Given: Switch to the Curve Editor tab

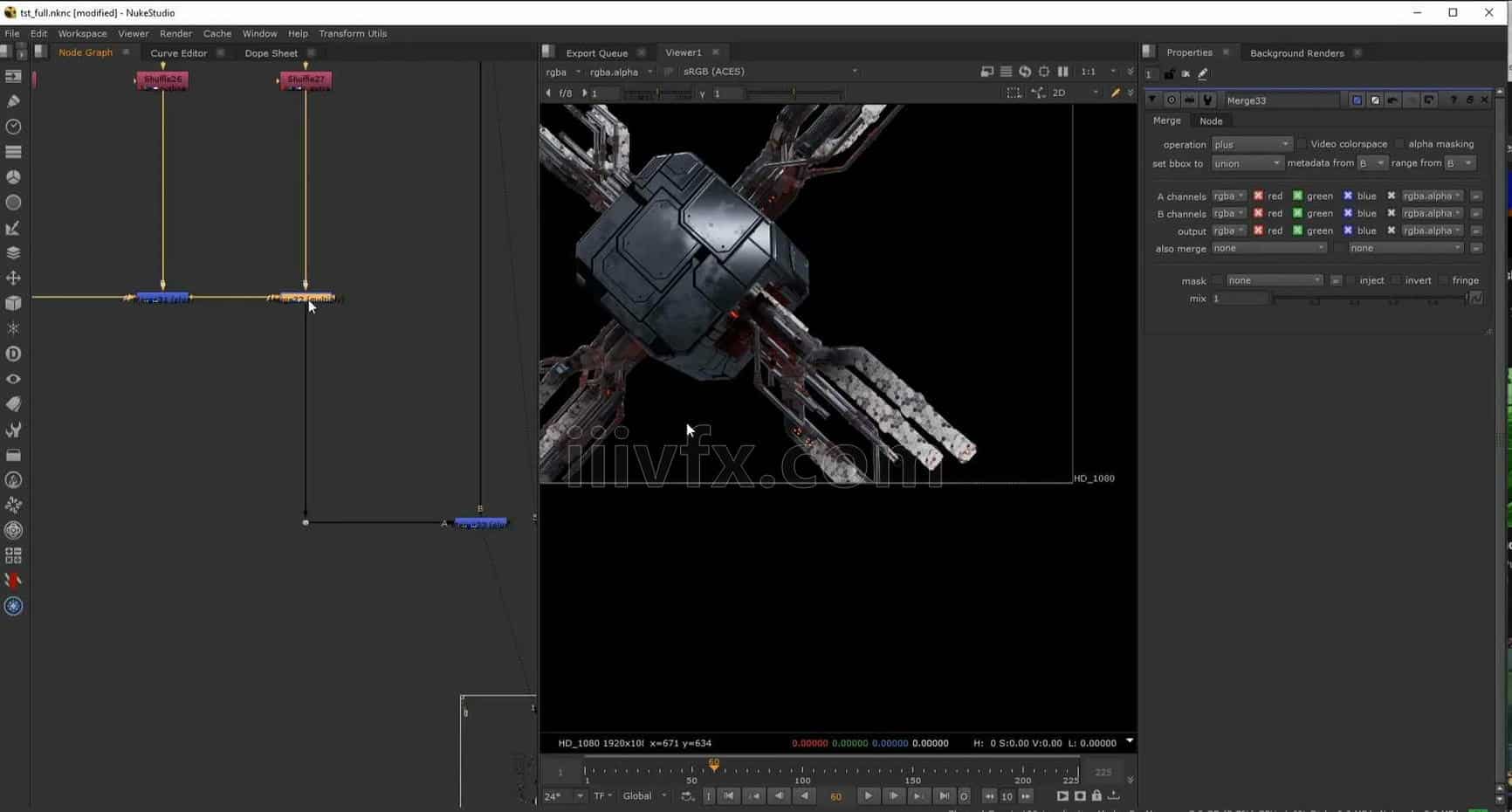Looking at the screenshot, I should pos(179,52).
